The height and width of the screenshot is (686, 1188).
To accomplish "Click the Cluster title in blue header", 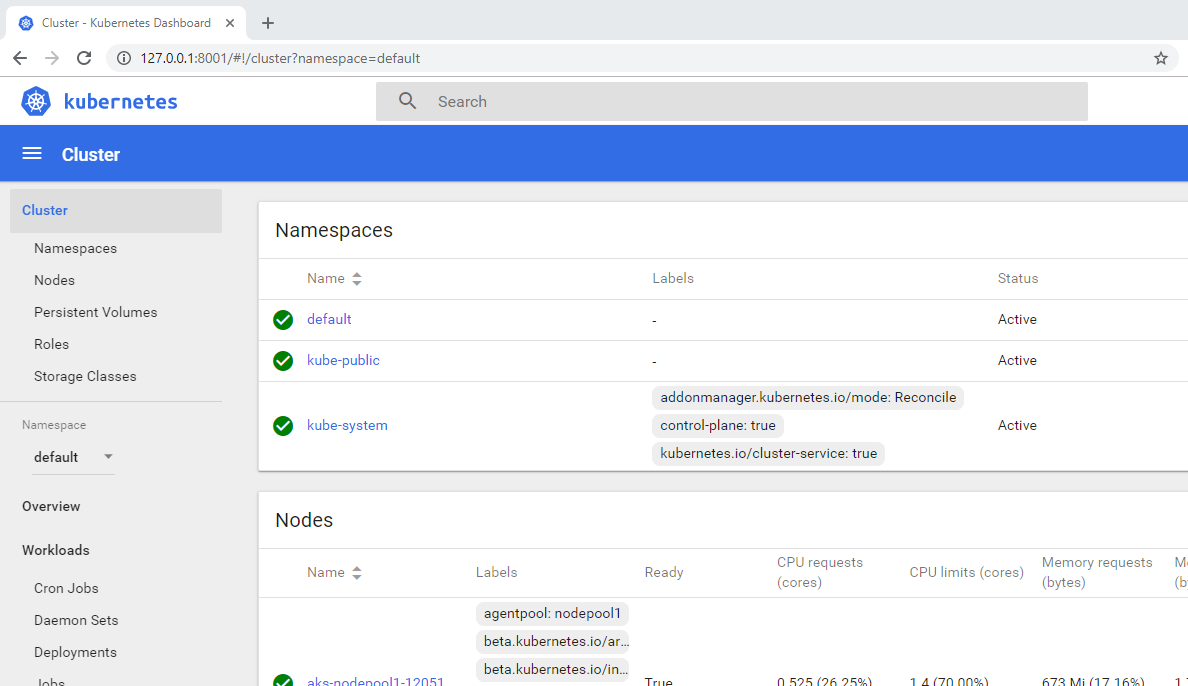I will [91, 155].
